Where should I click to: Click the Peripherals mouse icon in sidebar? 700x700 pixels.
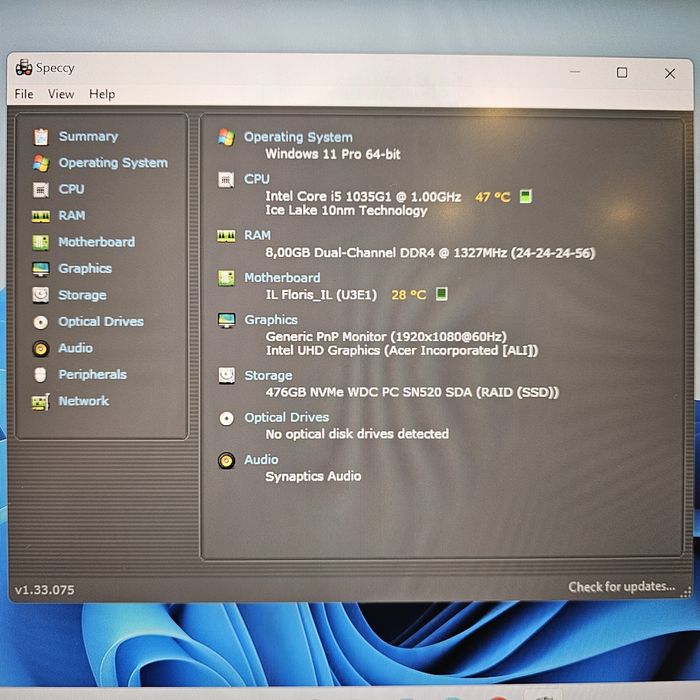(x=40, y=375)
